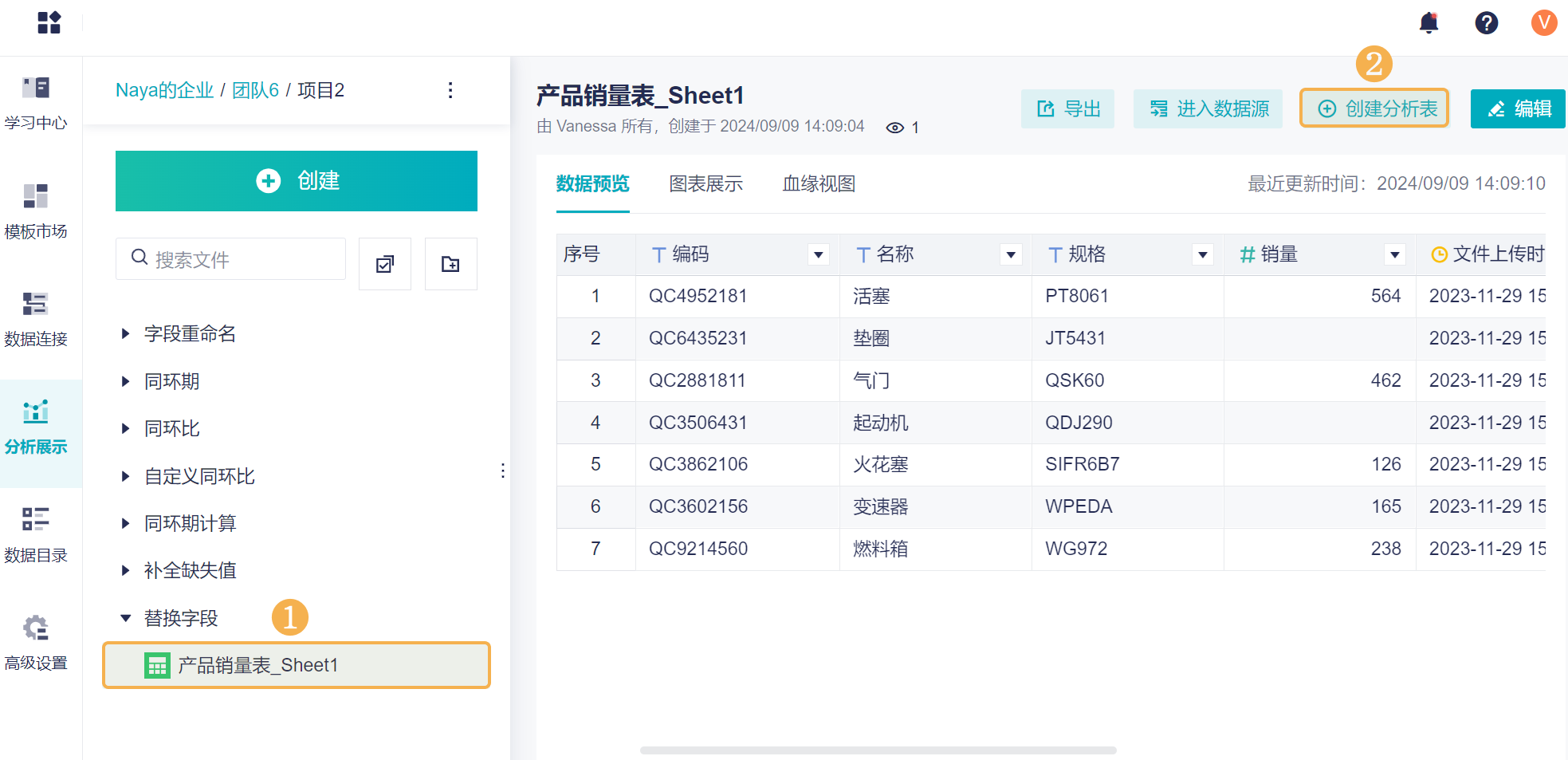Click the 进入数据源 button
This screenshot has height=760, width=1568.
pyautogui.click(x=1208, y=109)
